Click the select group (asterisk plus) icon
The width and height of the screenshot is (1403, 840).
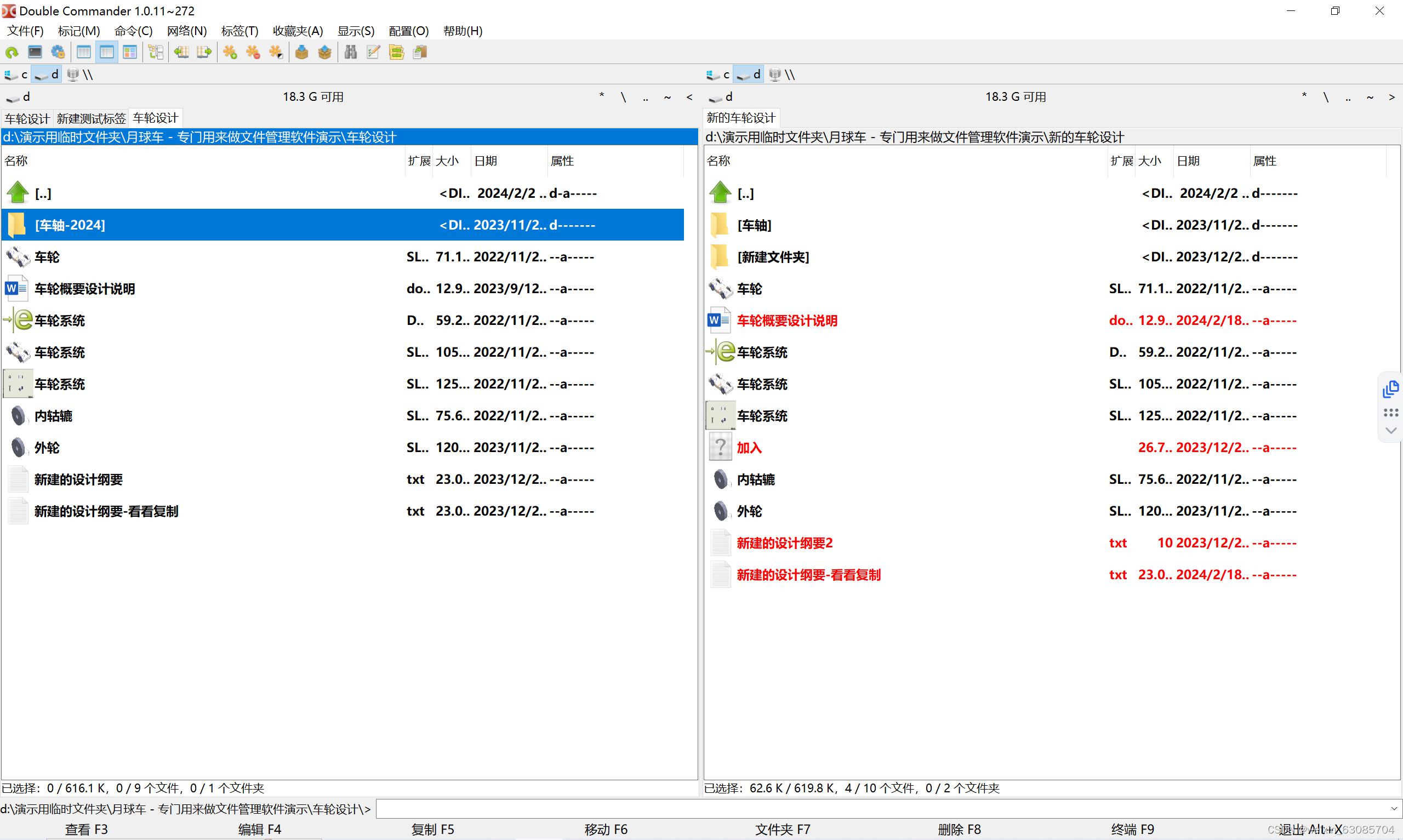point(230,53)
